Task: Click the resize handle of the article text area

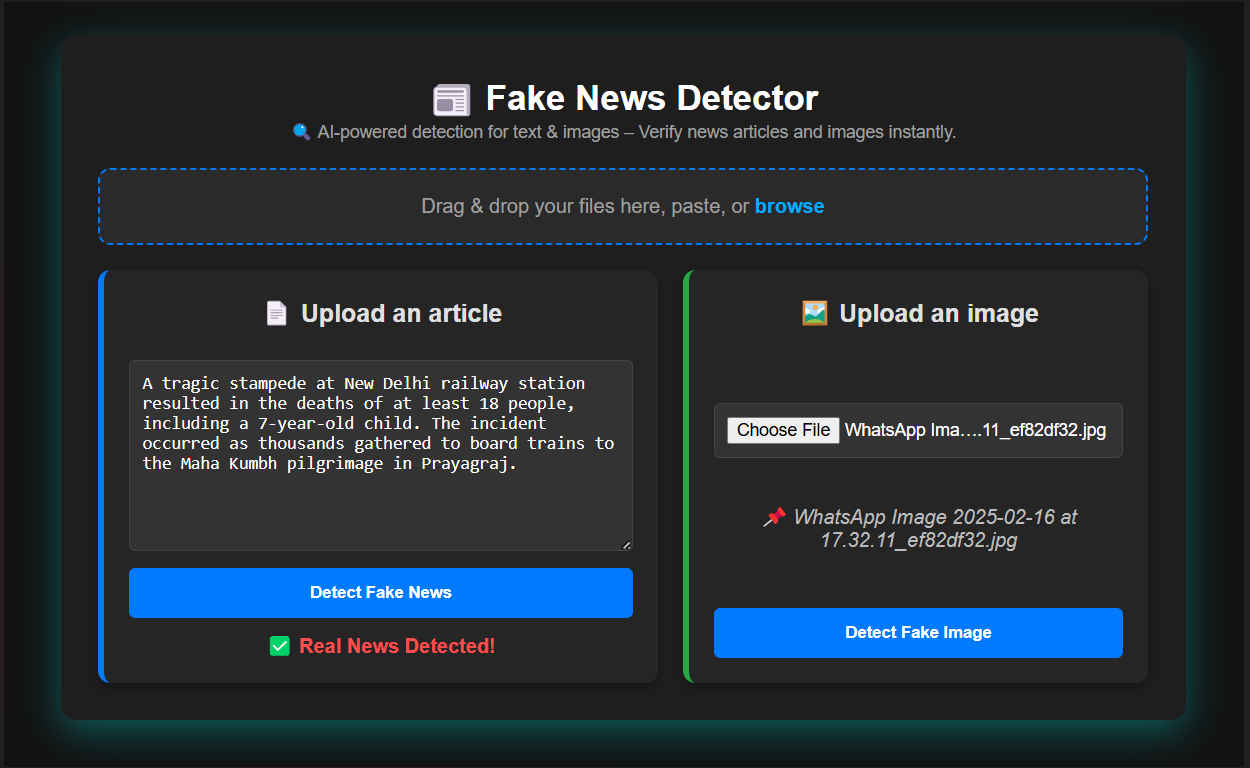Action: [x=626, y=544]
